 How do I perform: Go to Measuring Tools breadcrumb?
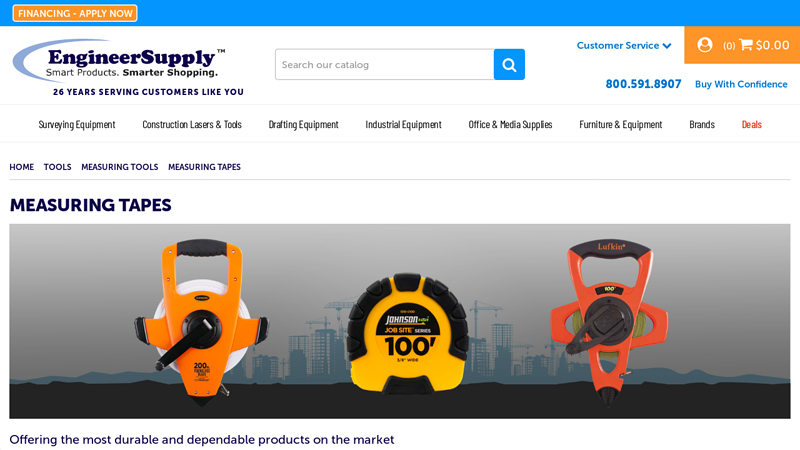tap(119, 167)
